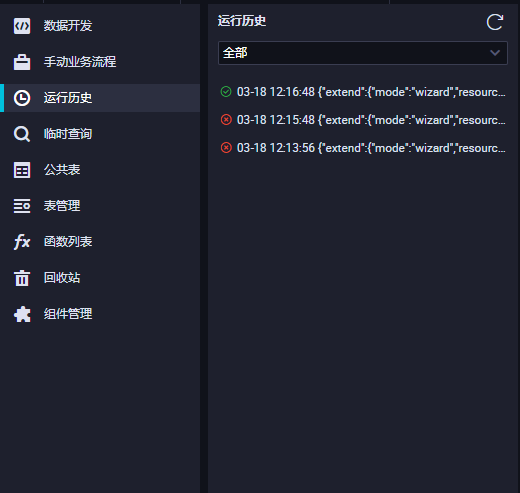Click the 运行历史 clock icon
This screenshot has height=493, width=520.
pyautogui.click(x=22, y=98)
